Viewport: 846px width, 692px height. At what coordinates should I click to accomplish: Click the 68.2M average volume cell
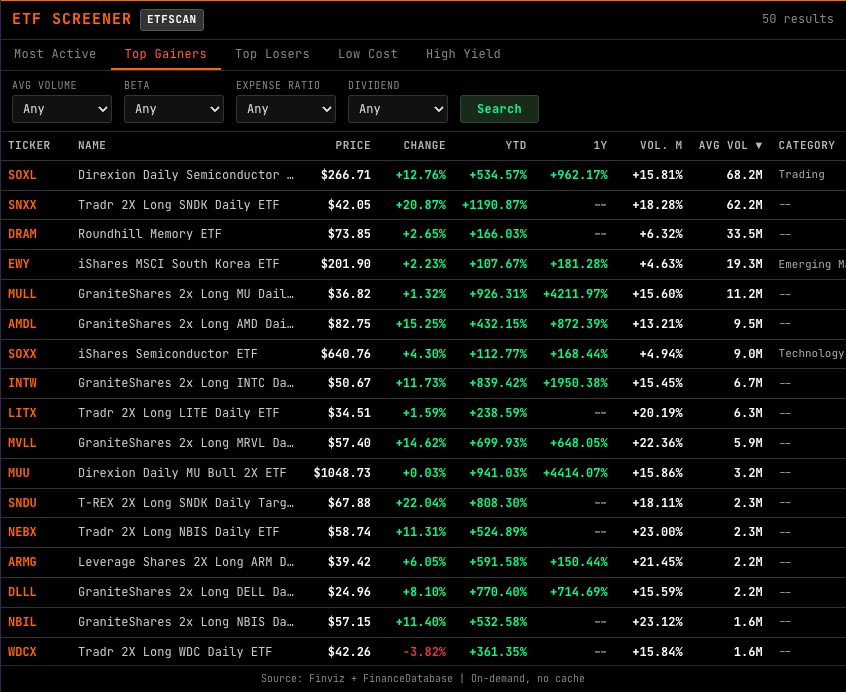745,175
